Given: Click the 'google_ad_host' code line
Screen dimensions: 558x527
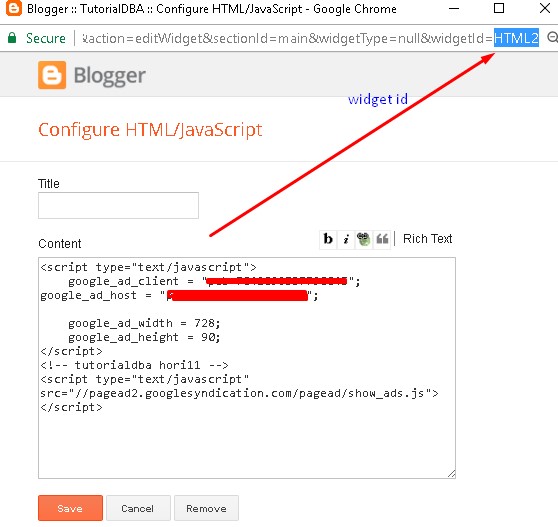Looking at the screenshot, I should pos(179,295).
